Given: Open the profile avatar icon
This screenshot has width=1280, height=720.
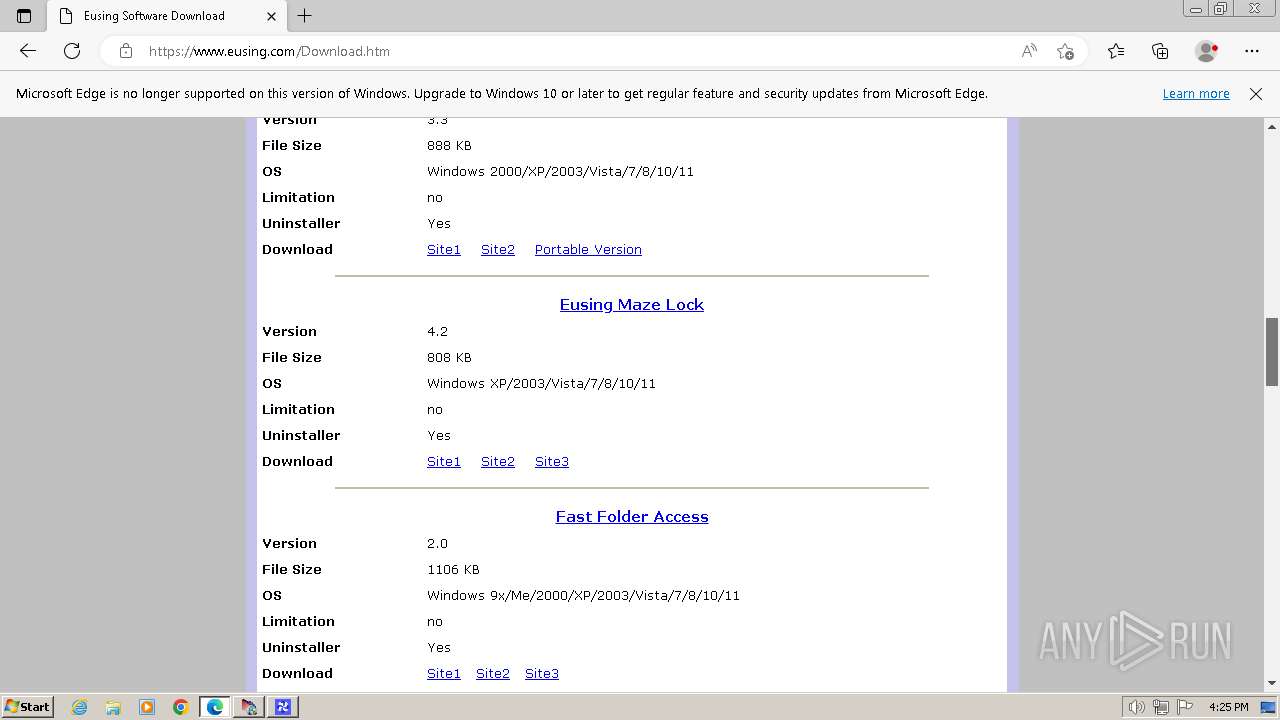Looking at the screenshot, I should click(1207, 51).
